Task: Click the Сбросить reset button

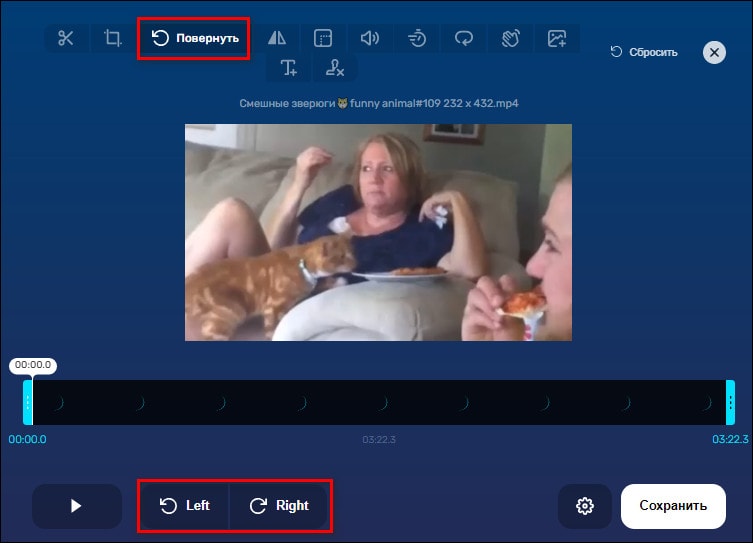Action: click(644, 52)
